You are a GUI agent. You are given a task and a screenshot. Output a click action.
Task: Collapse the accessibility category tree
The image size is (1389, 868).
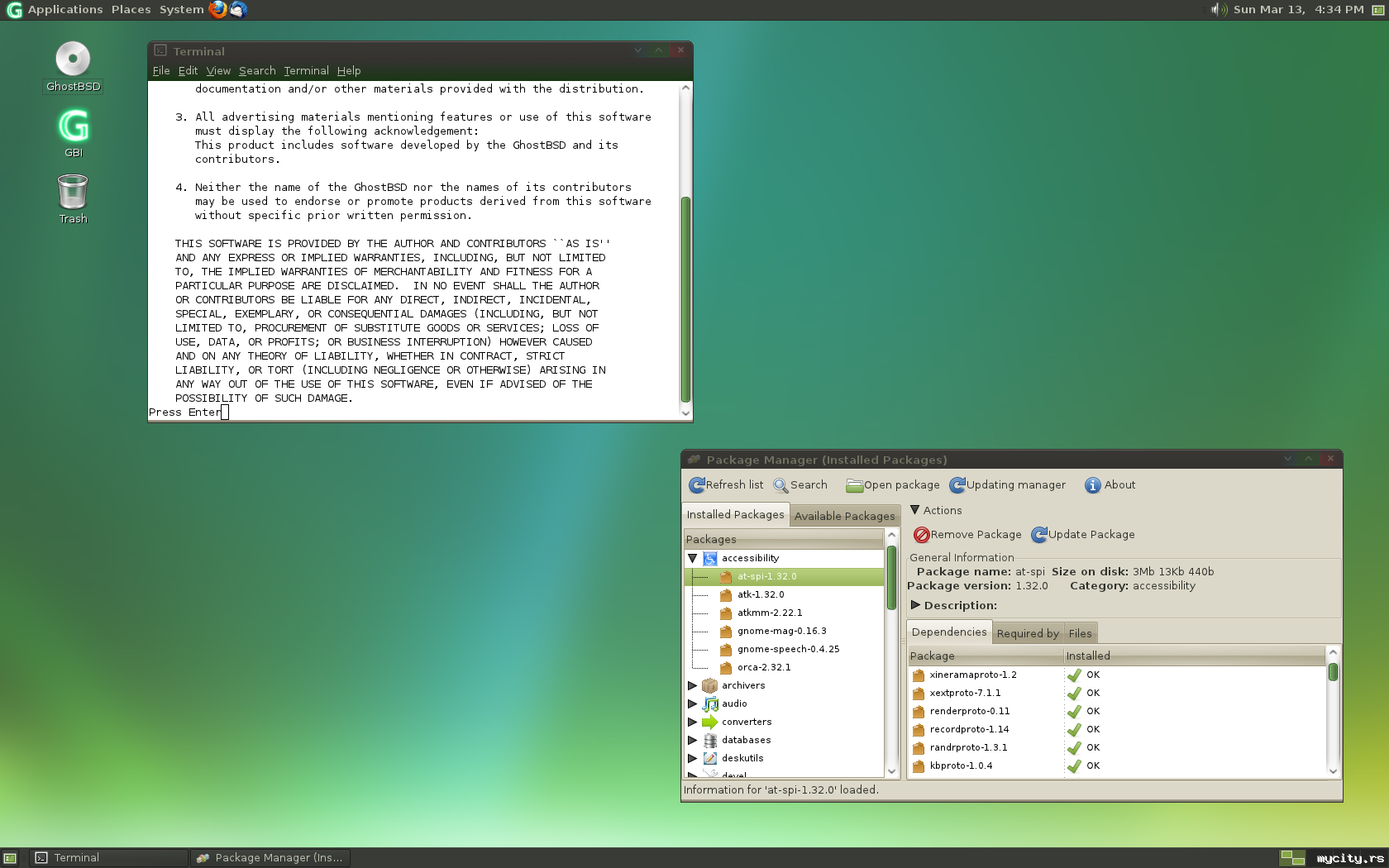(x=693, y=559)
